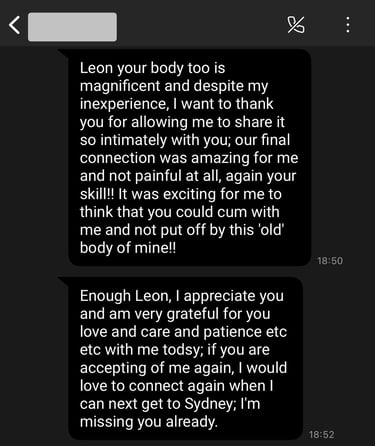The height and width of the screenshot is (446, 375).
Task: Click the bubble tail of the 18:52 message
Action: pos(63,280)
